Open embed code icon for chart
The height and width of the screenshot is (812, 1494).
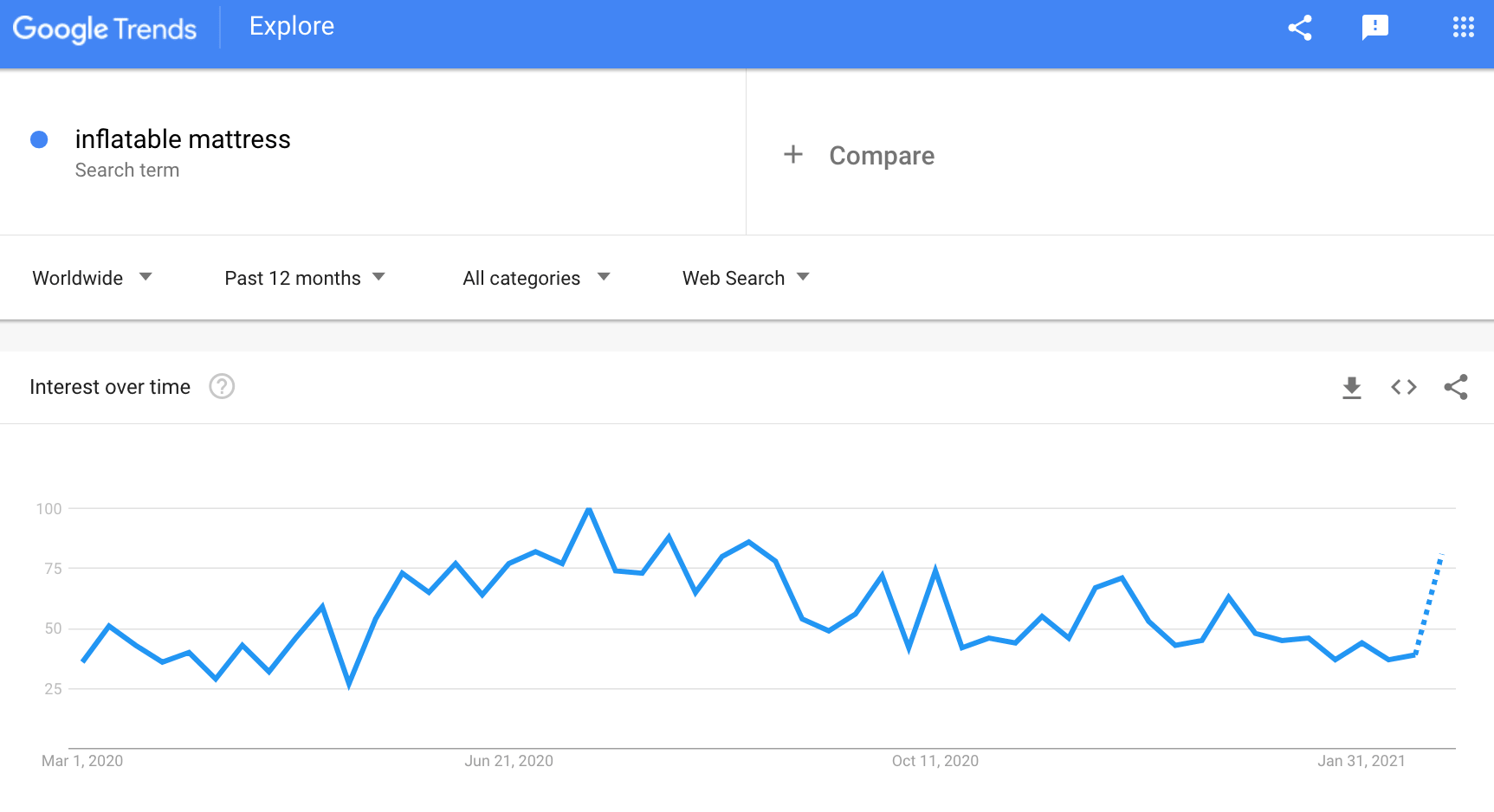tap(1403, 387)
